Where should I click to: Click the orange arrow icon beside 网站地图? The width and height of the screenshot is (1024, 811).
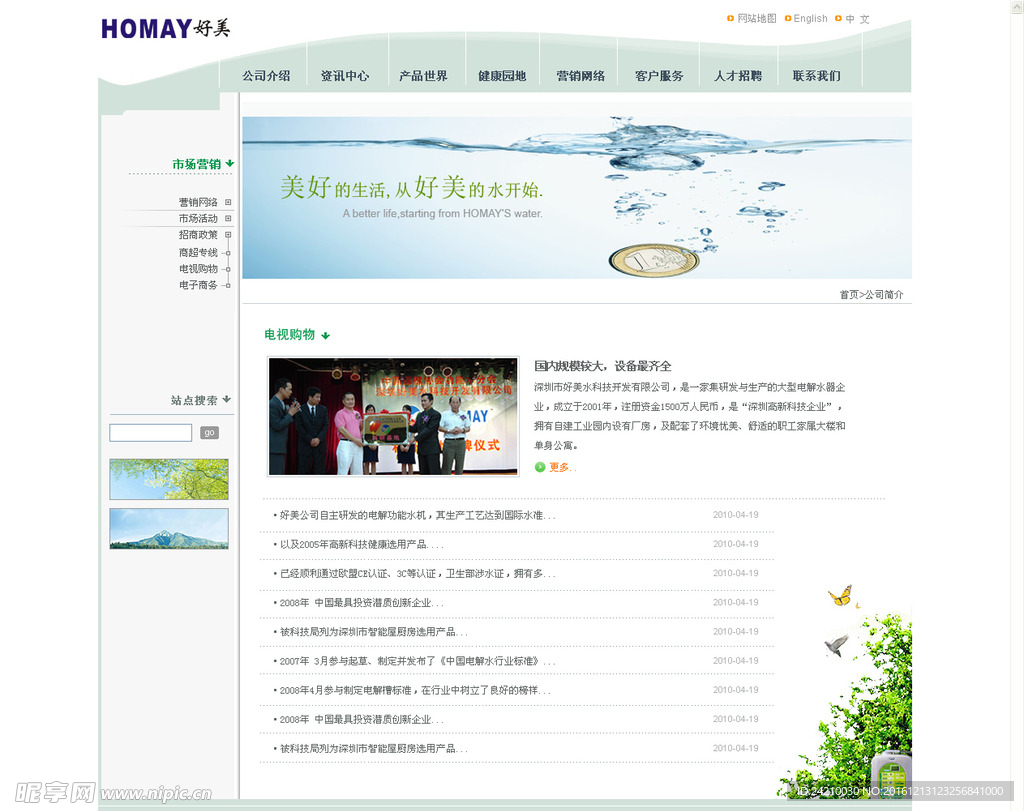click(731, 18)
